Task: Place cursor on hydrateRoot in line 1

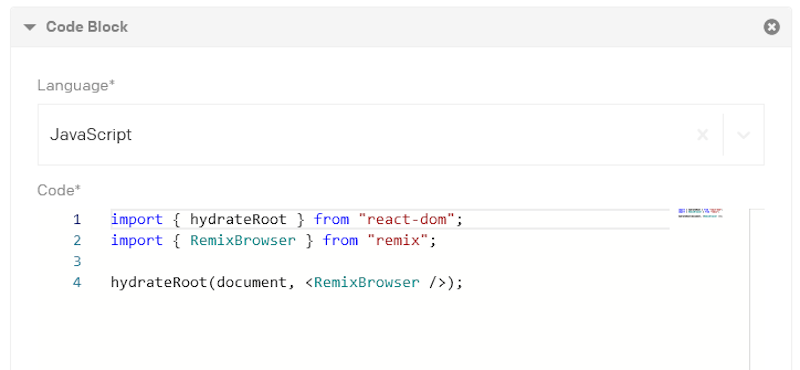Action: click(x=238, y=220)
